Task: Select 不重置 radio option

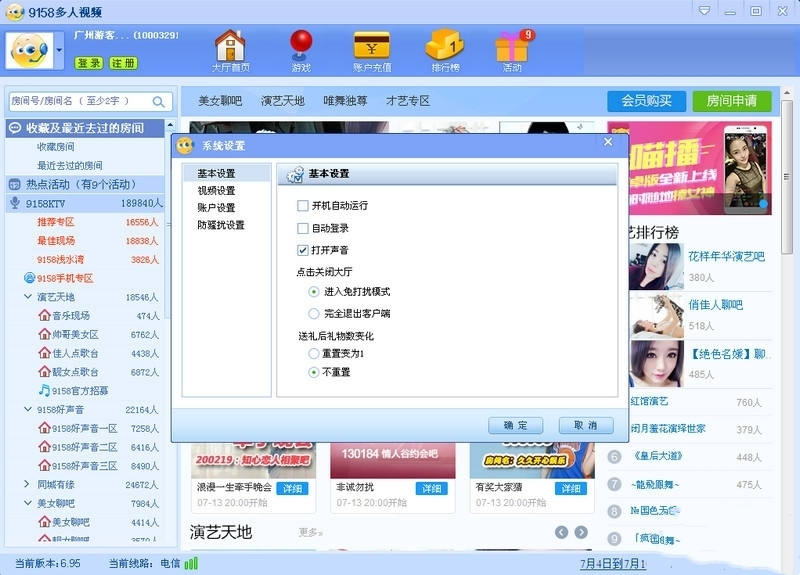Action: tap(313, 372)
